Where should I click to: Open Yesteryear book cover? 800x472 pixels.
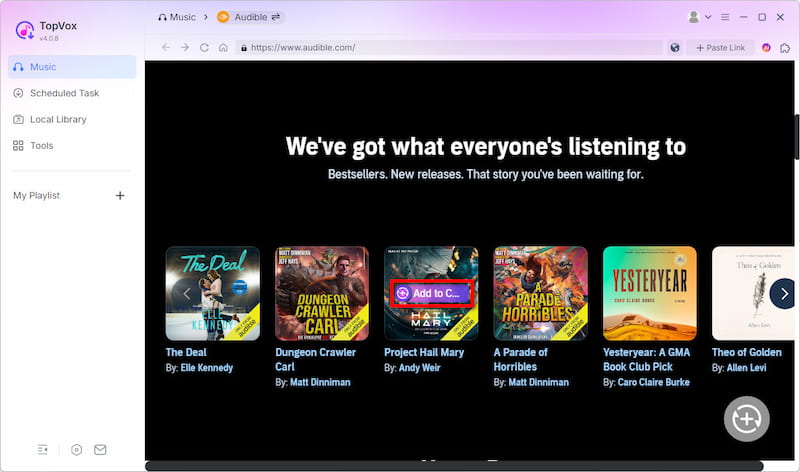tap(649, 293)
